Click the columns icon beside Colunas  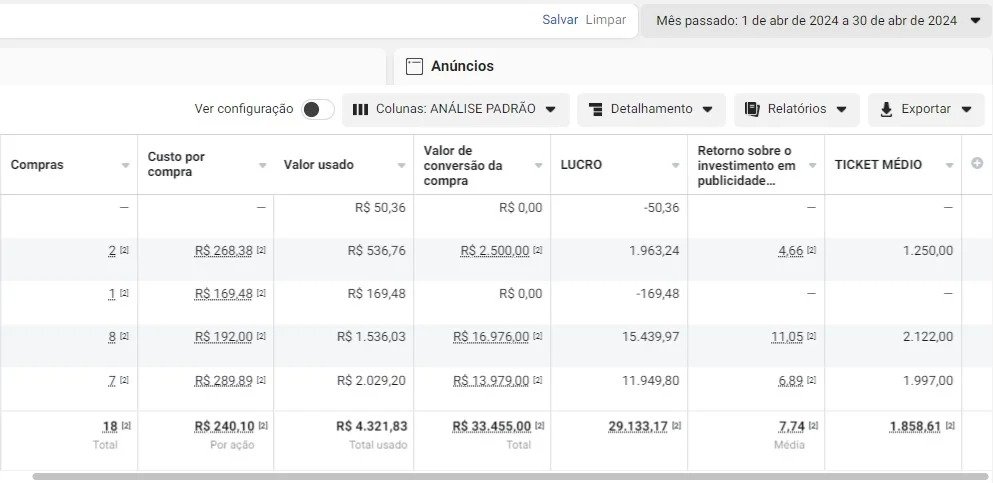pos(360,109)
